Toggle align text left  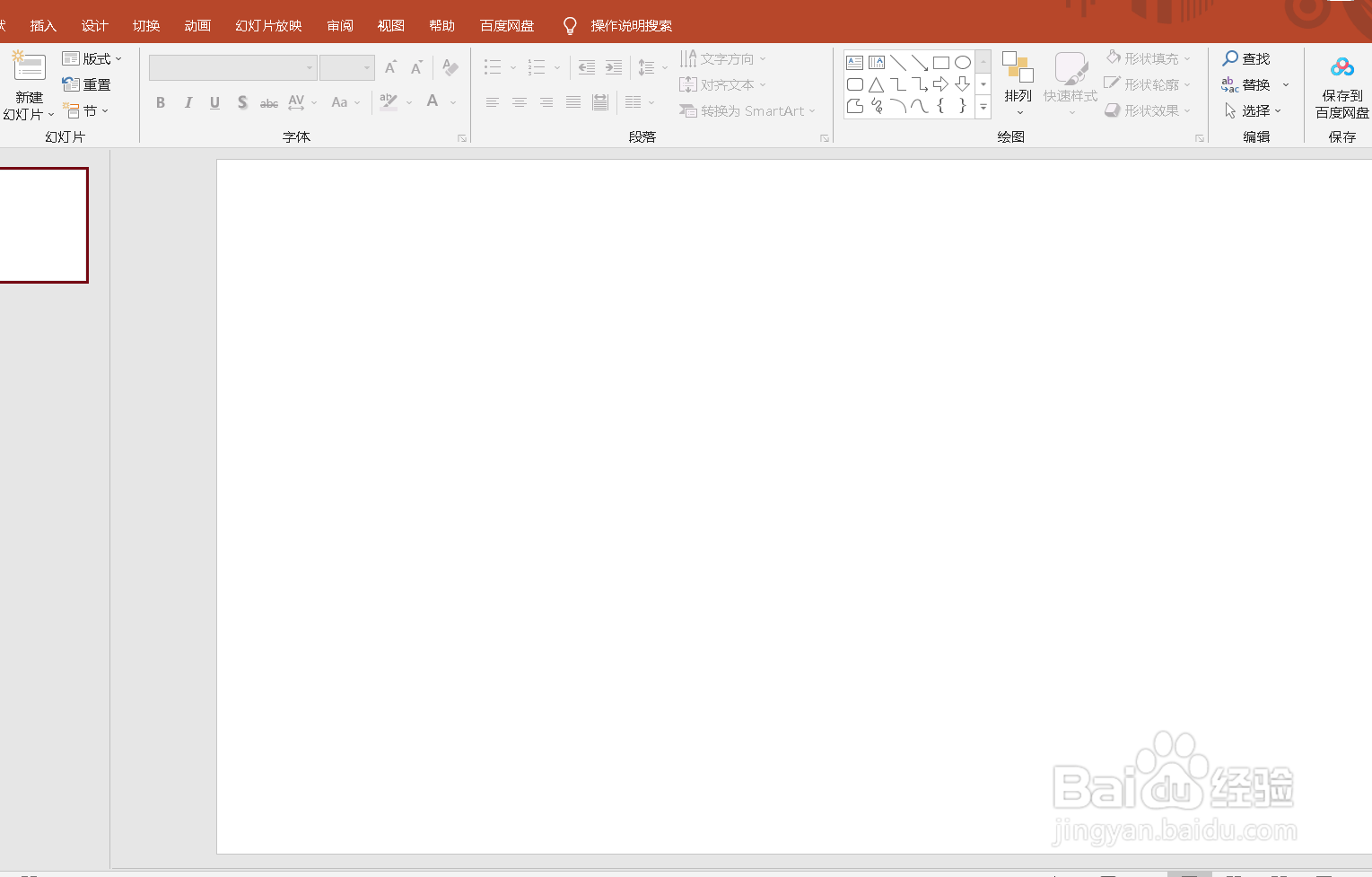492,102
